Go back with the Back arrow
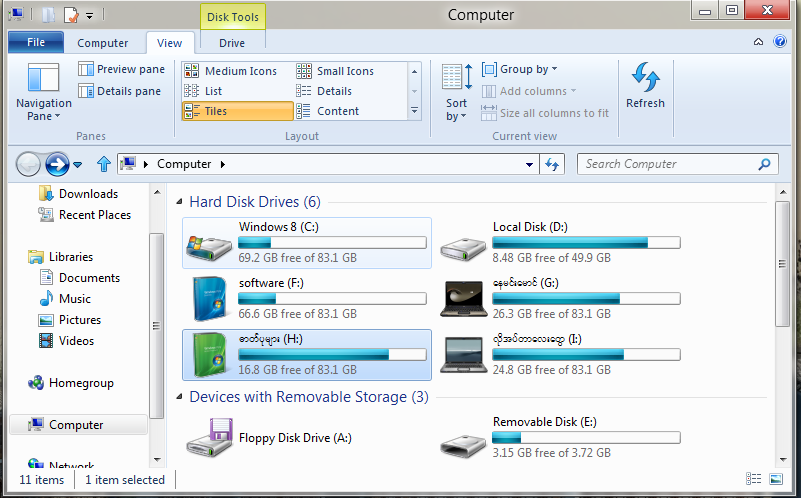 (x=28, y=164)
